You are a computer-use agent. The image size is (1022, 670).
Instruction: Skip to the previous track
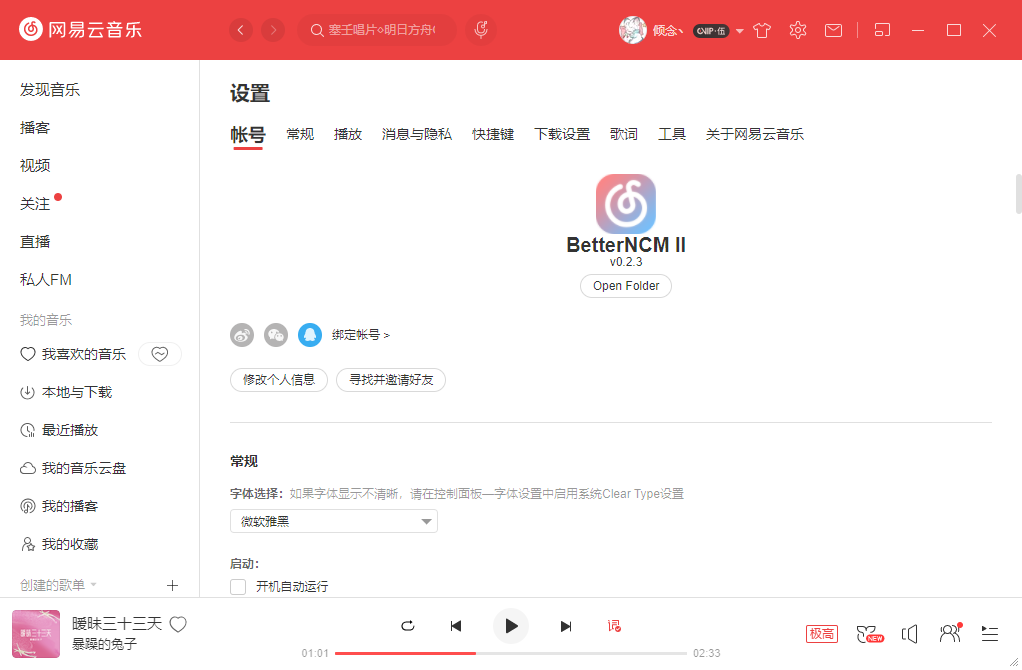click(456, 626)
